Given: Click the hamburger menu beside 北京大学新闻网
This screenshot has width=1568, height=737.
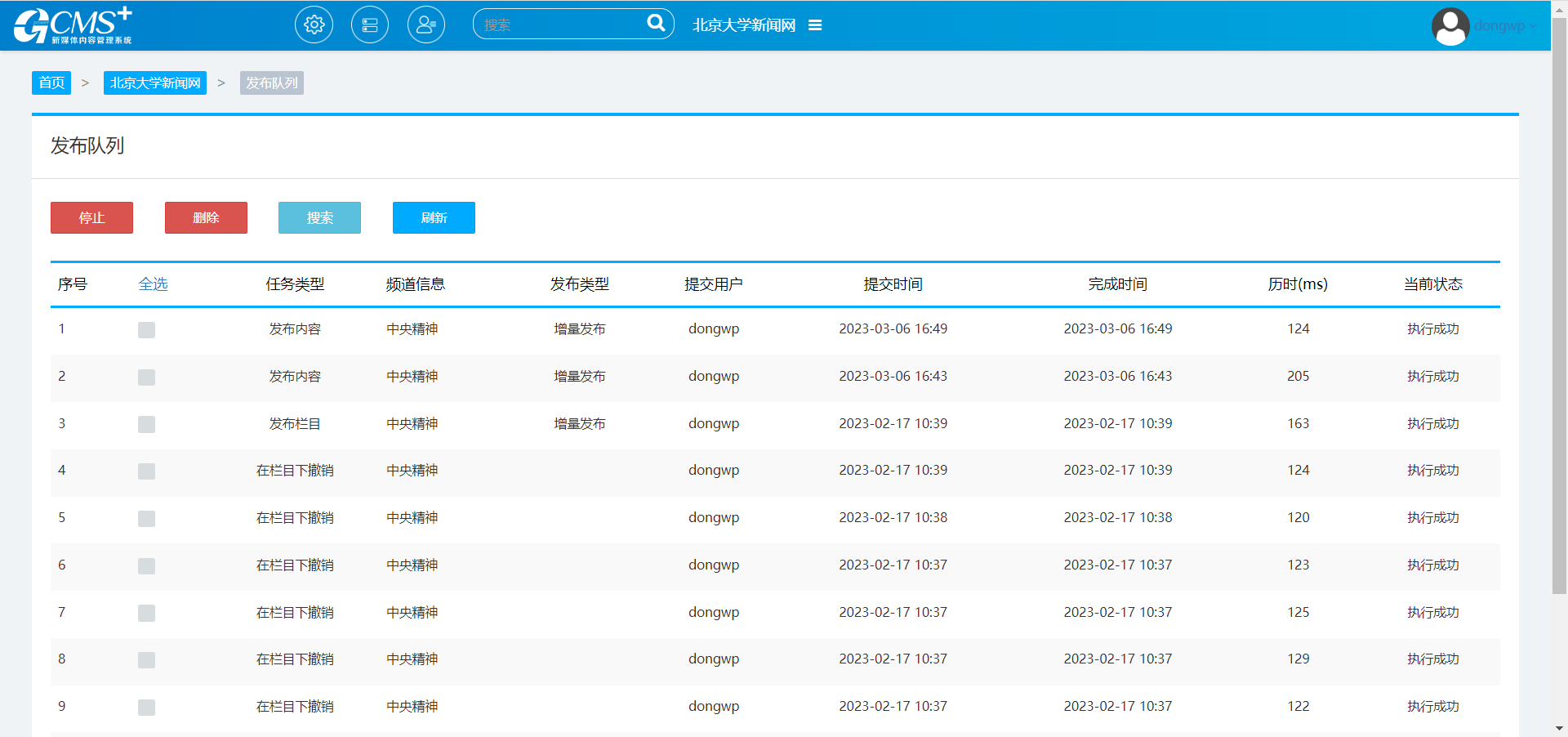Looking at the screenshot, I should 815,25.
